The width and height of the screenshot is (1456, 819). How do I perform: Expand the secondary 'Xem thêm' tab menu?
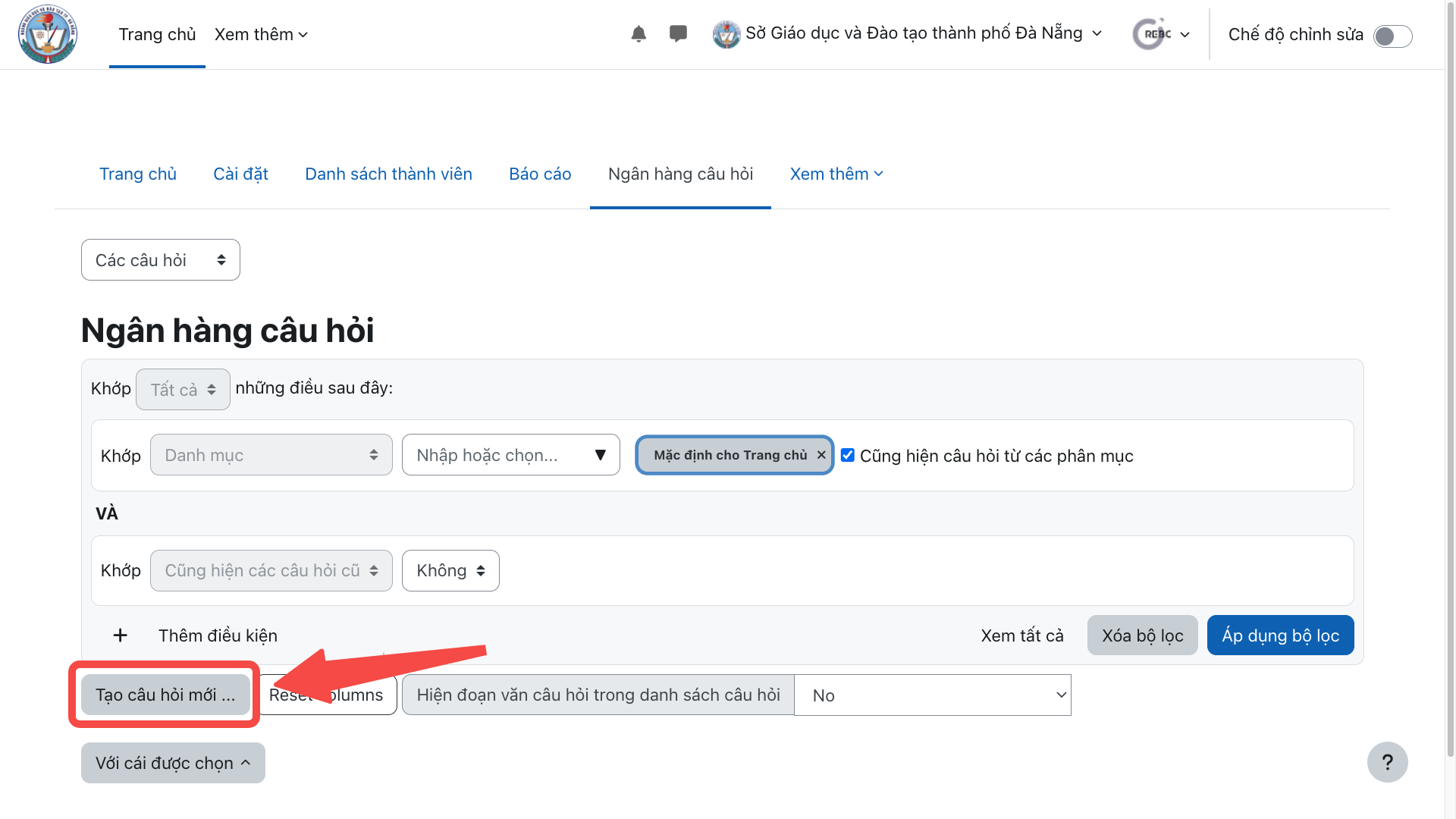click(x=836, y=174)
